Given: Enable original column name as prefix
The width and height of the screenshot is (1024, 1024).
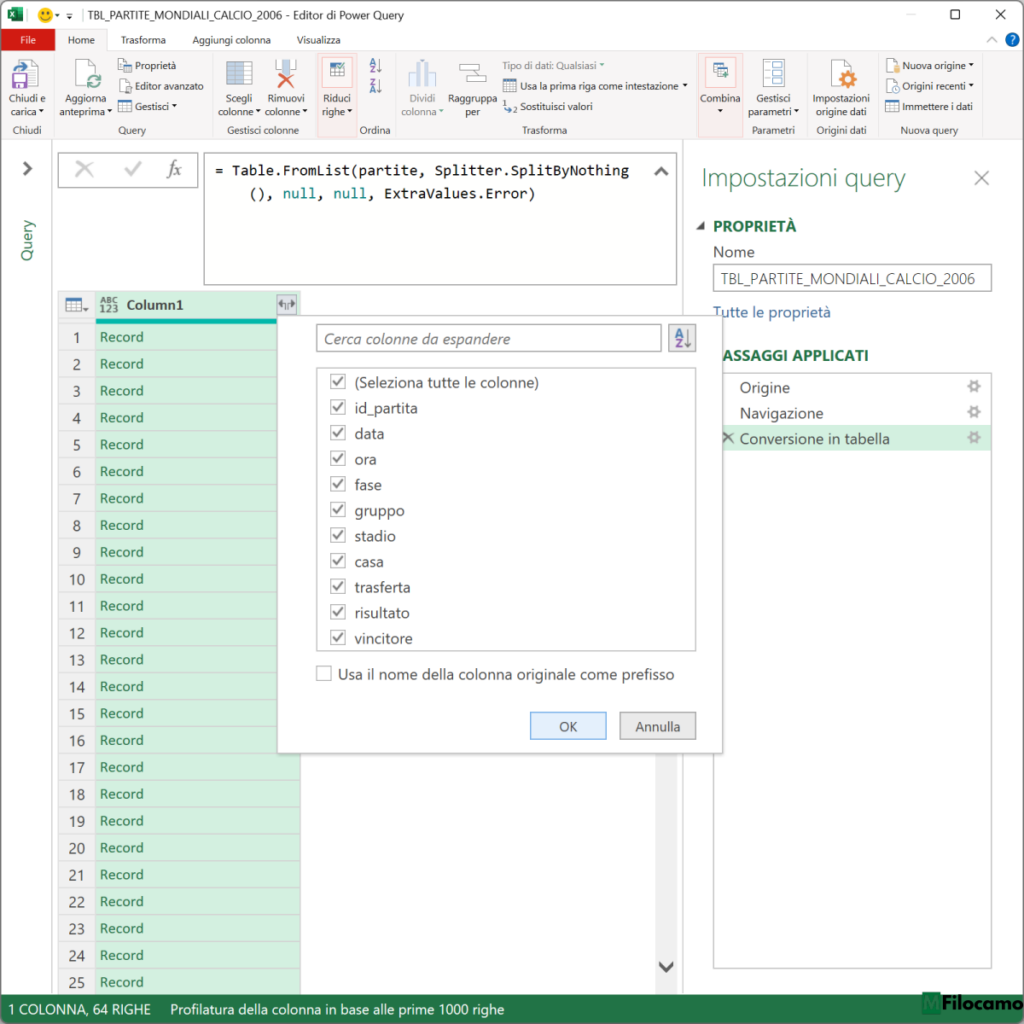Looking at the screenshot, I should tap(324, 673).
